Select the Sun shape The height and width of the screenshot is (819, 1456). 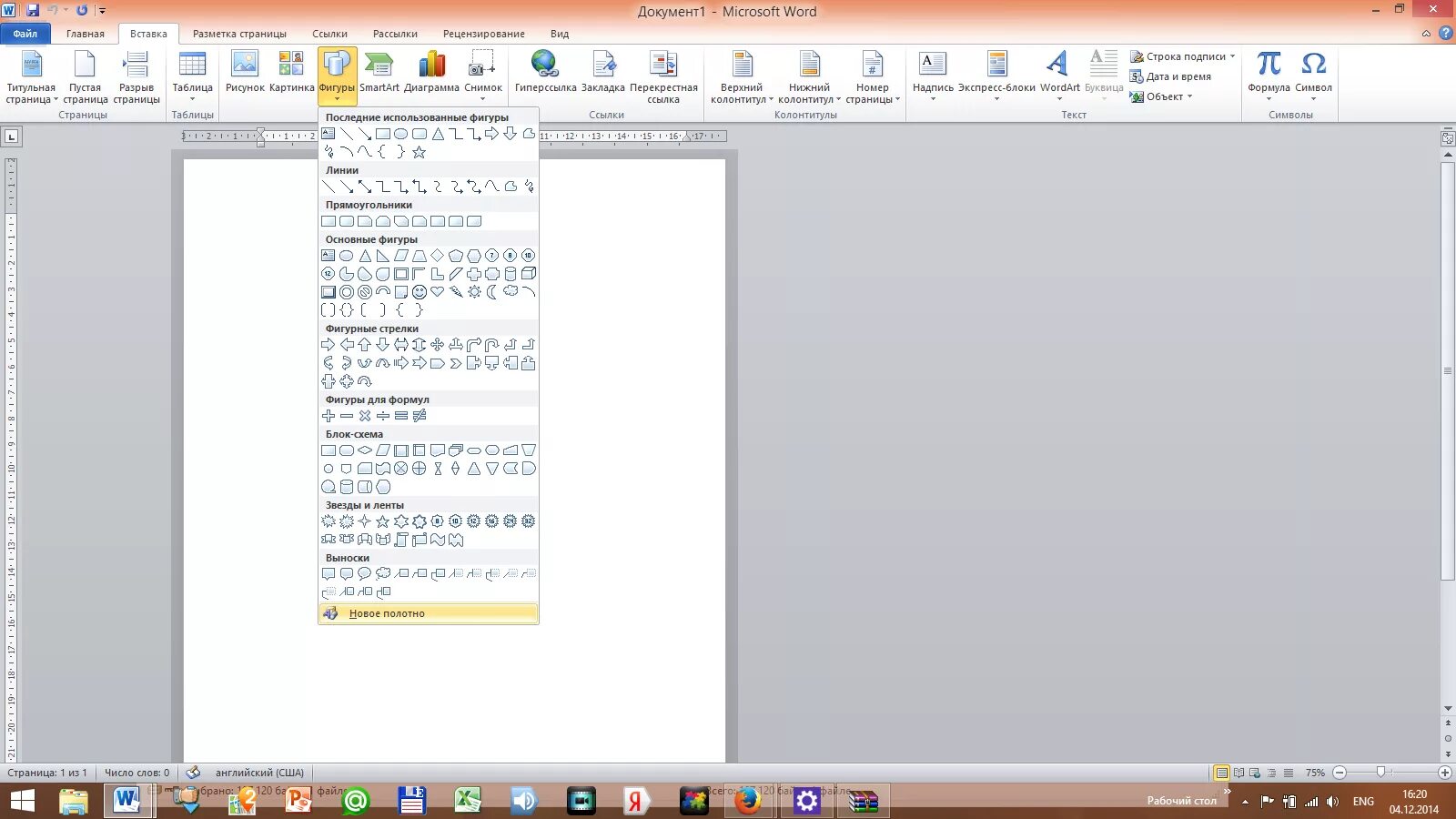[474, 292]
